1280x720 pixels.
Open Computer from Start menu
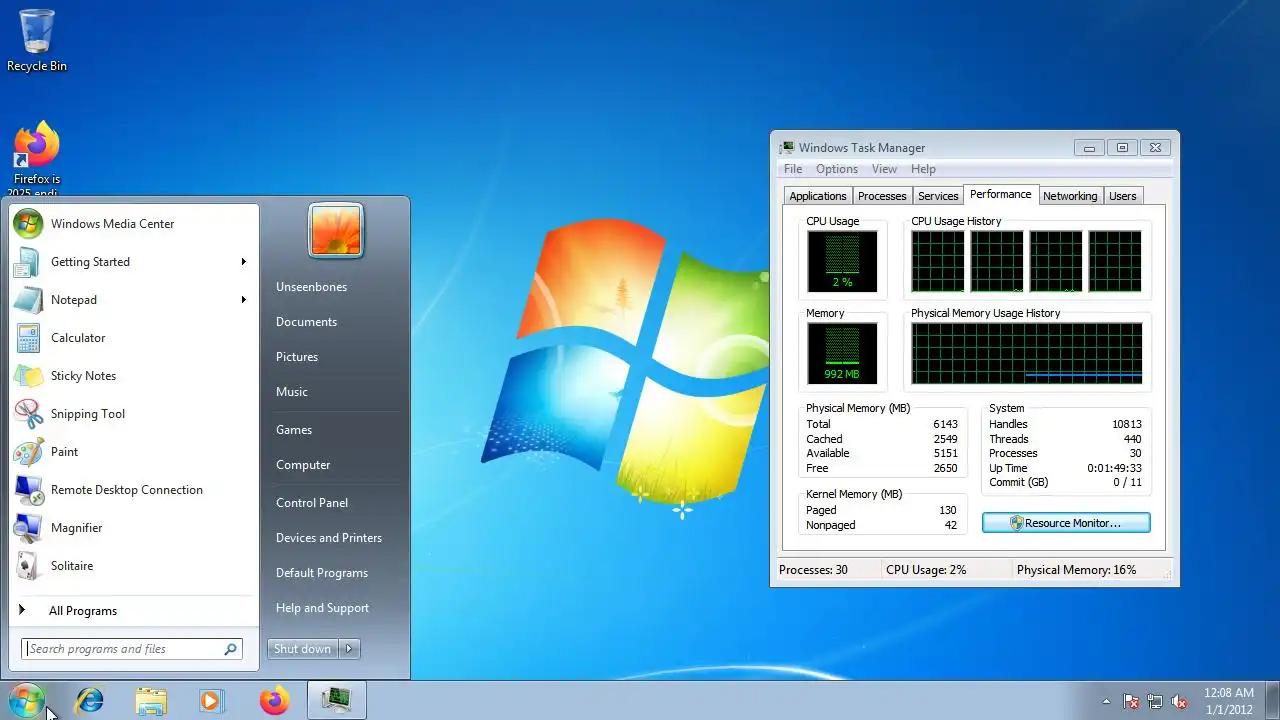point(303,465)
